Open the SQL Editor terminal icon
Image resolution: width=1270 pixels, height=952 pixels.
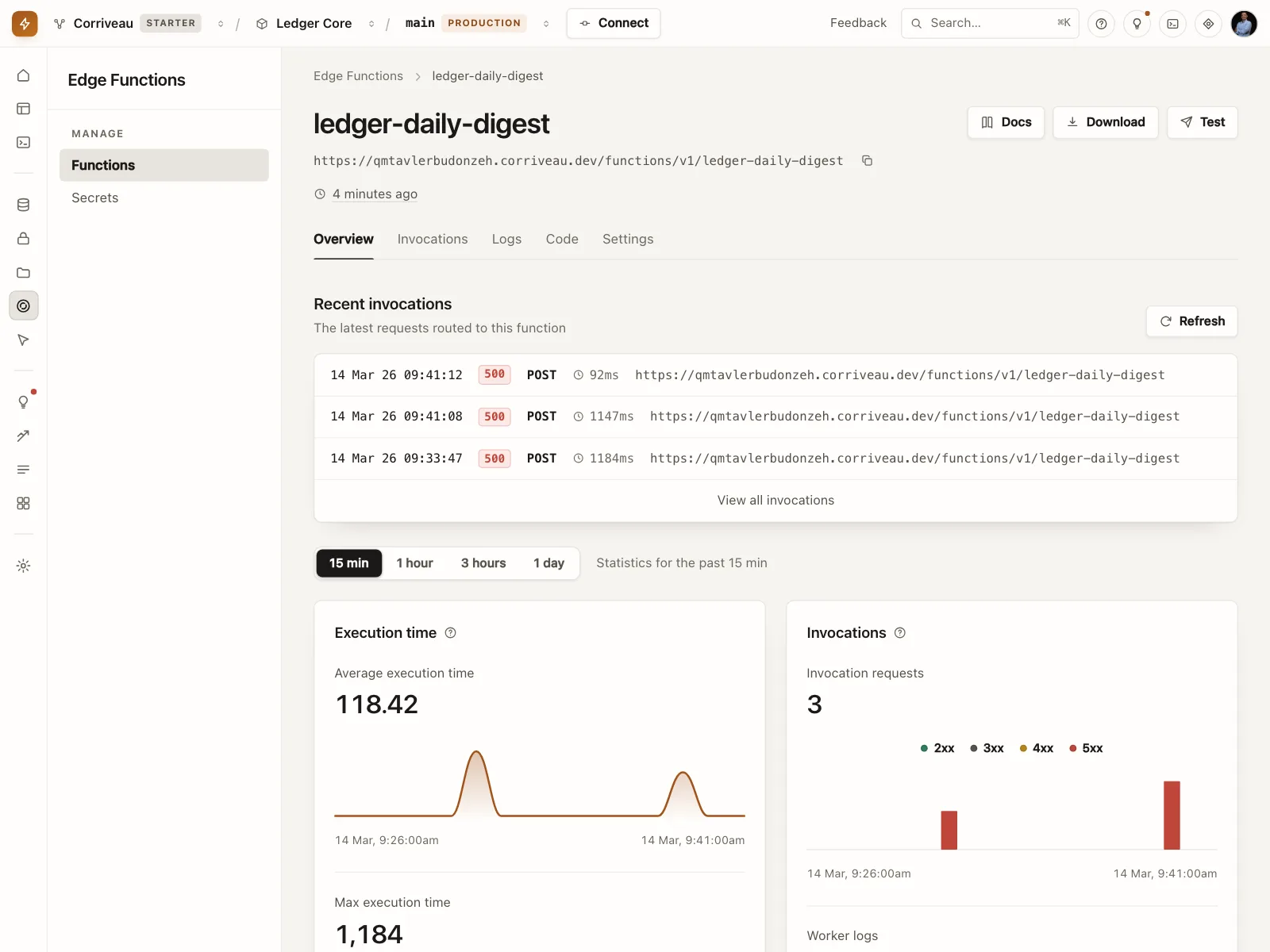point(24,143)
